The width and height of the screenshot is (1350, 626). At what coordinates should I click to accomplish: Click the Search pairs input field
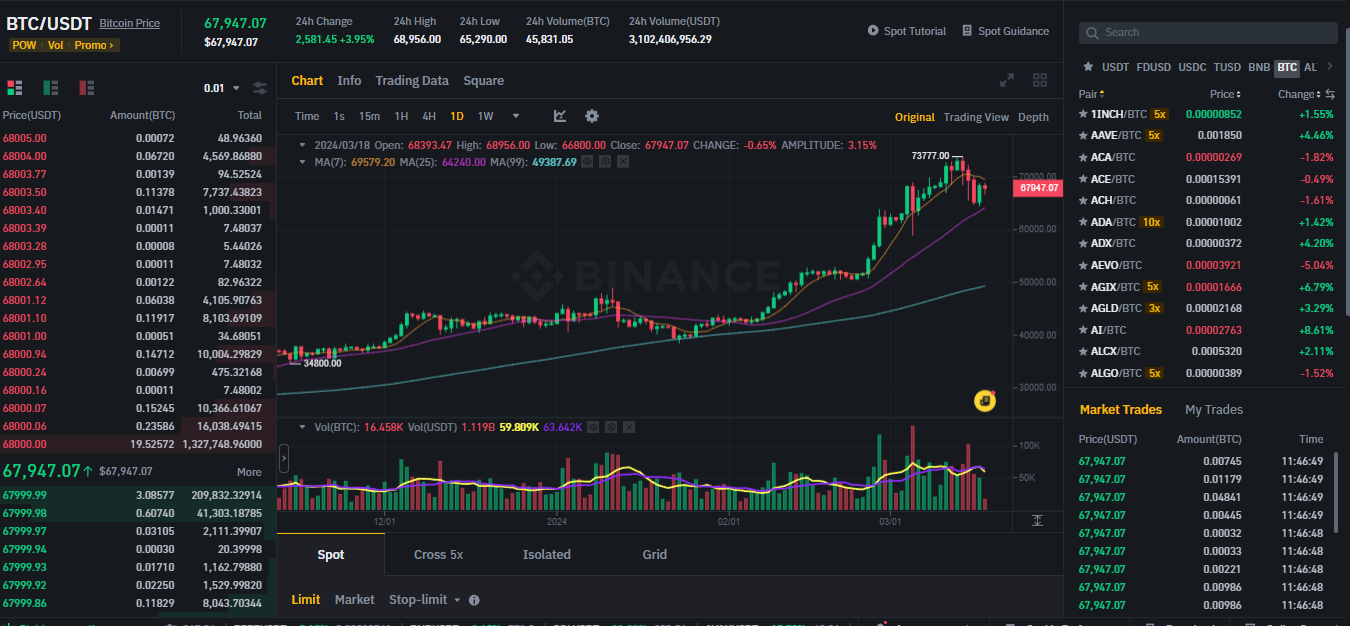coord(1208,32)
